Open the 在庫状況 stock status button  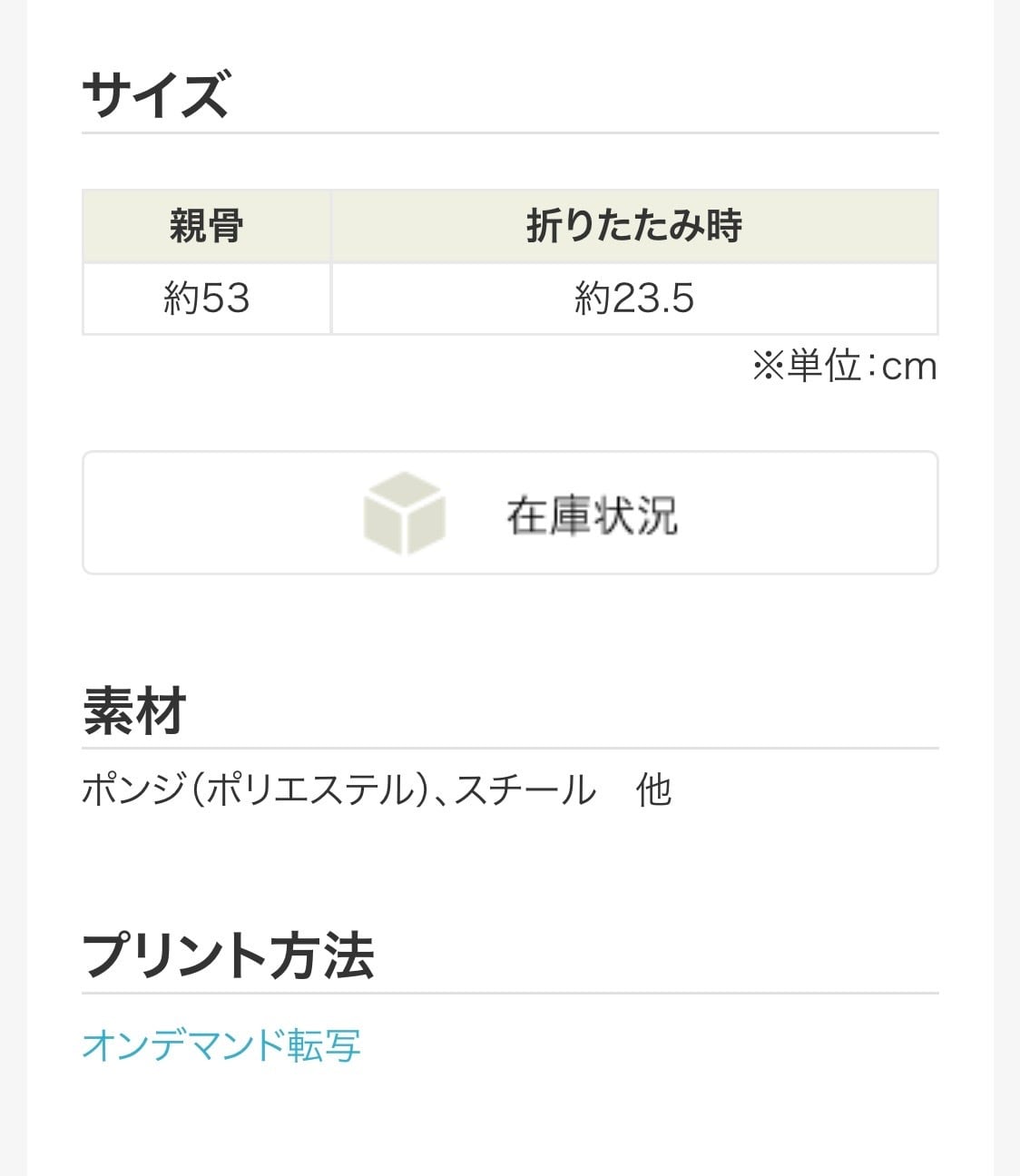click(x=592, y=514)
